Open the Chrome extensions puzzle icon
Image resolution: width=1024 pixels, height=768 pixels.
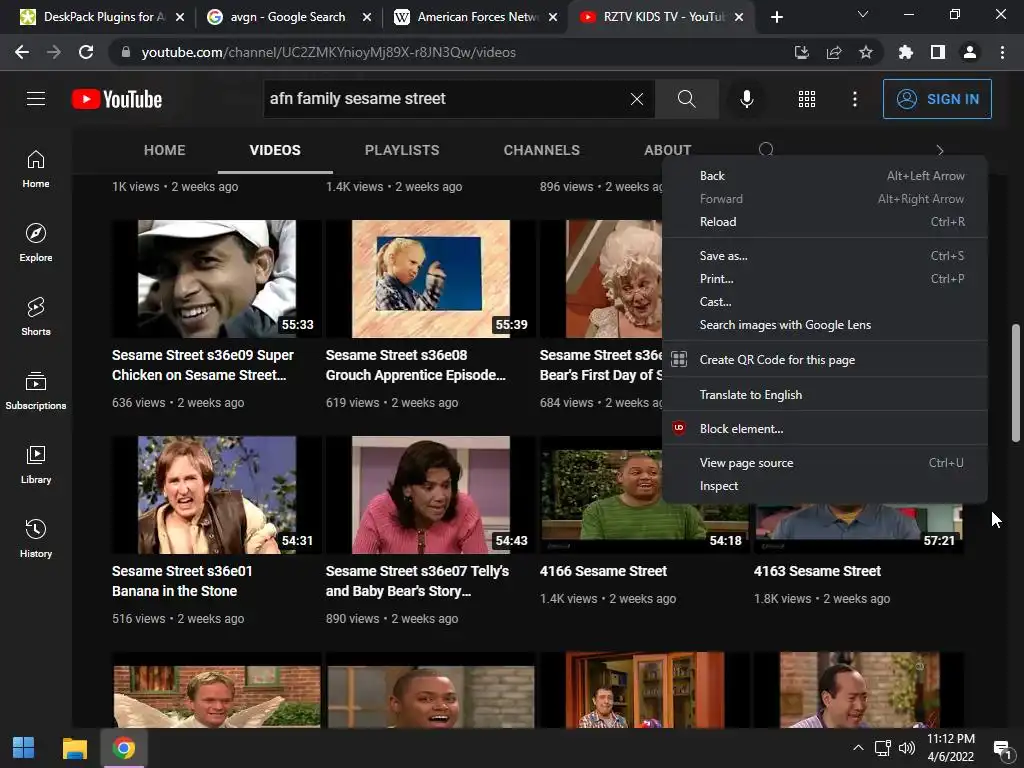pyautogui.click(x=906, y=52)
